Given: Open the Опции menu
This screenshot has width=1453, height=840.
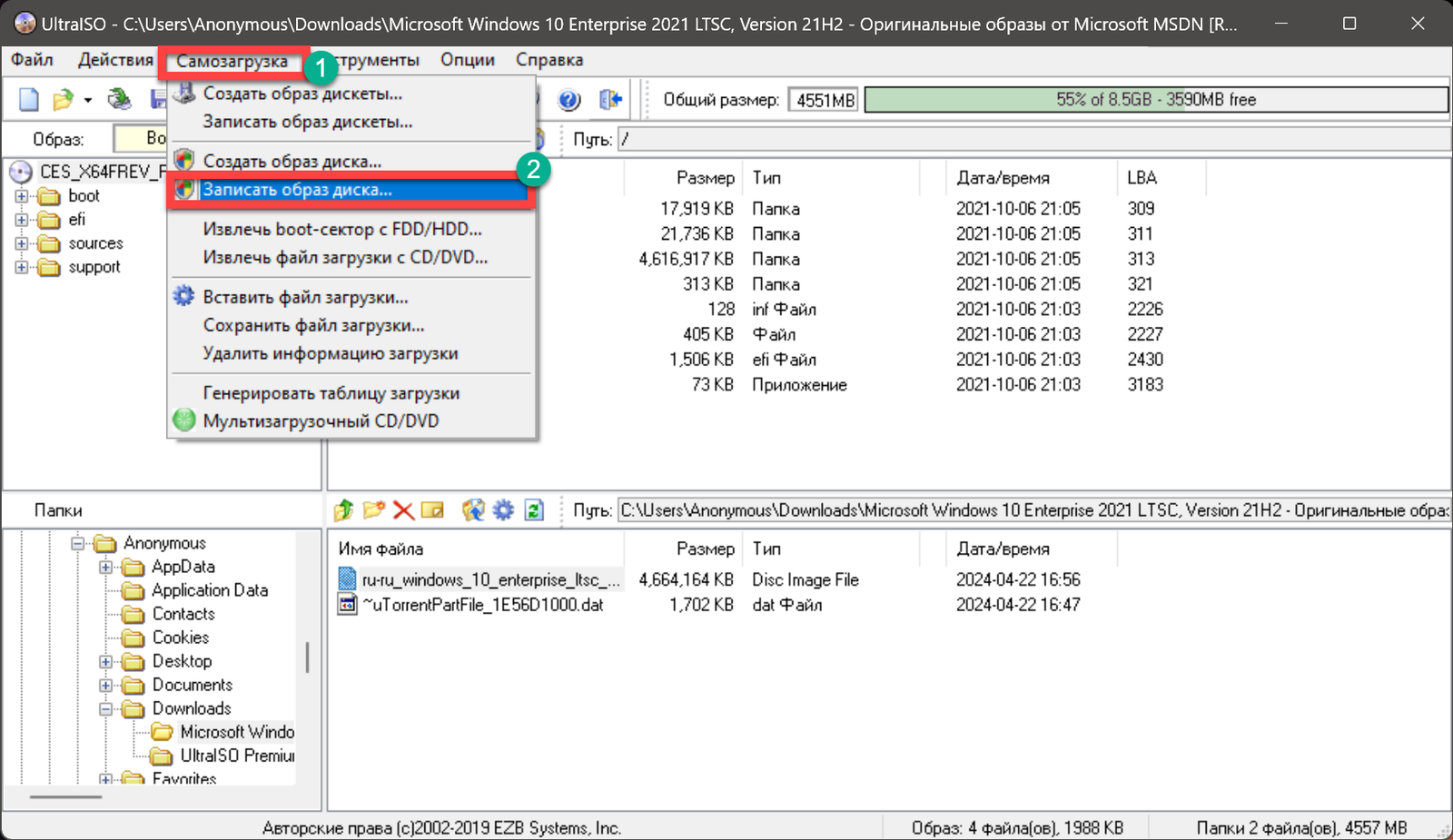Looking at the screenshot, I should [x=468, y=60].
